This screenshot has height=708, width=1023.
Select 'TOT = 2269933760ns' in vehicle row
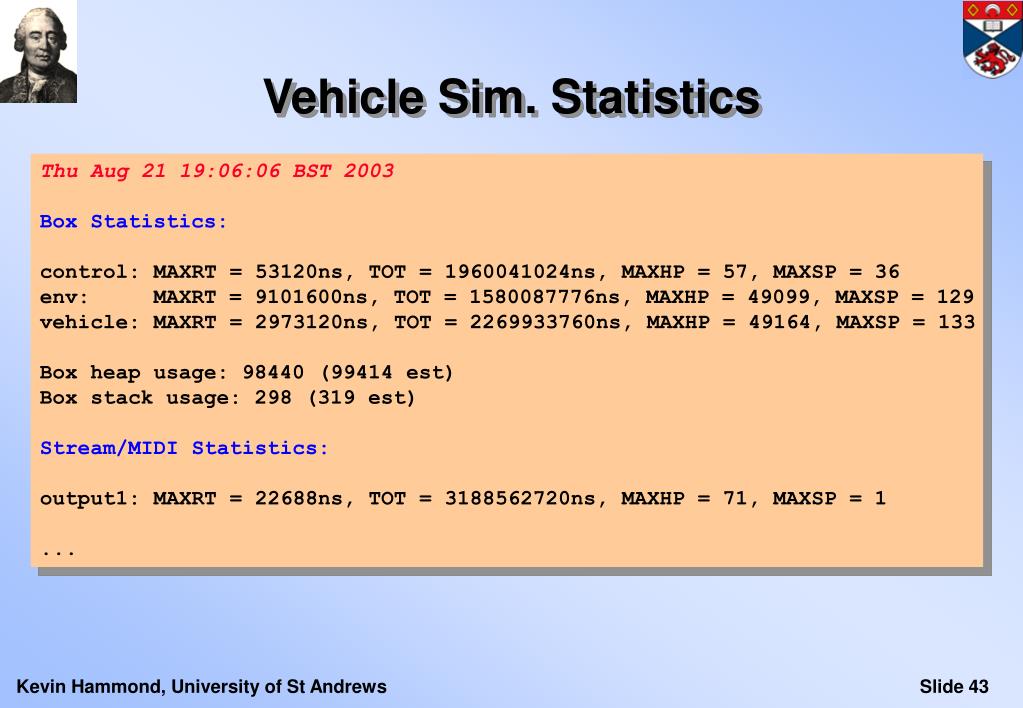click(x=508, y=322)
